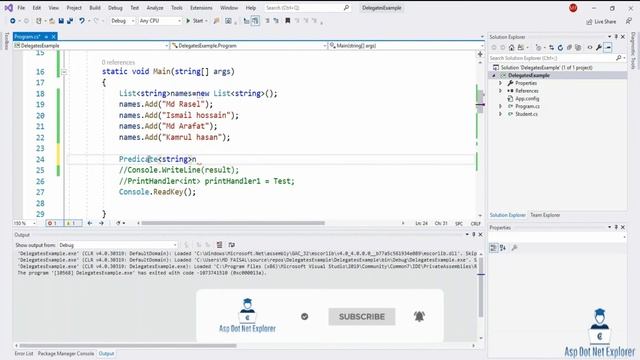Image resolution: width=640 pixels, height=360 pixels.
Task: Open the Build menu
Action: click(x=95, y=8)
